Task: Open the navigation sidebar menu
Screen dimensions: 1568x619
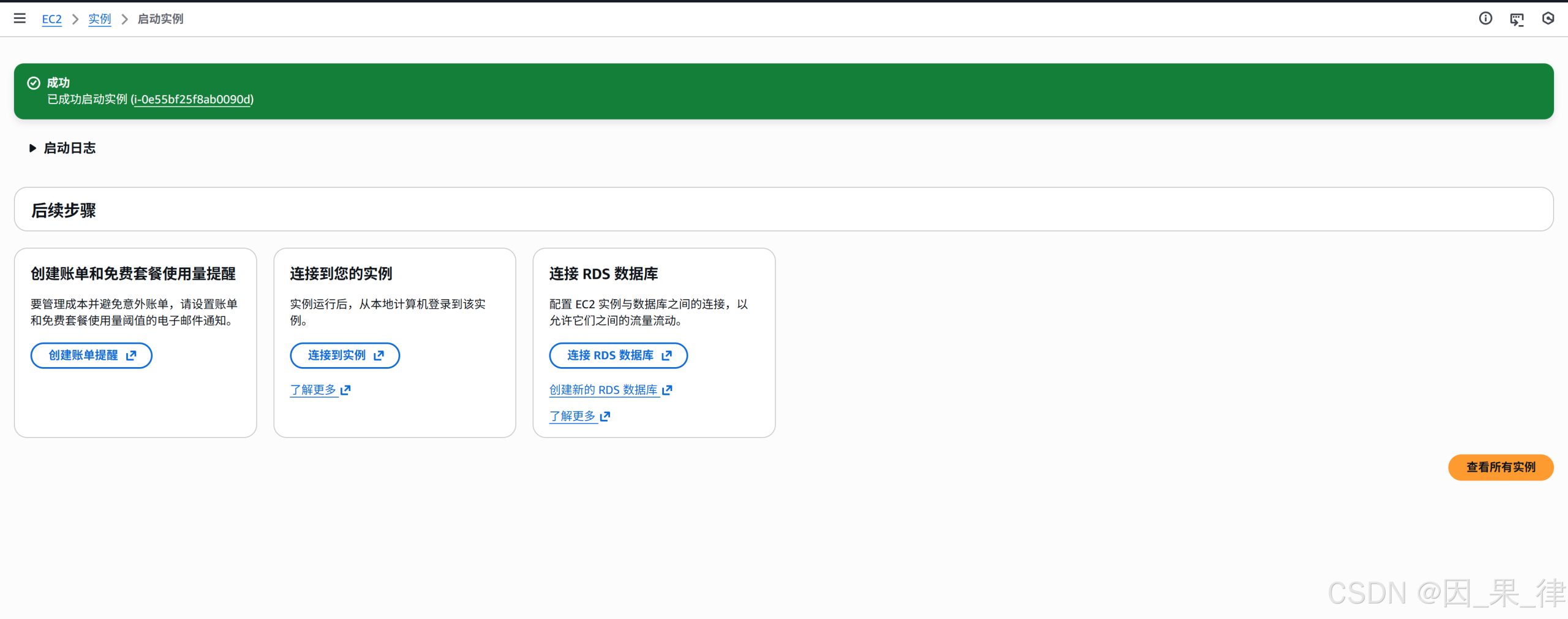Action: (20, 18)
